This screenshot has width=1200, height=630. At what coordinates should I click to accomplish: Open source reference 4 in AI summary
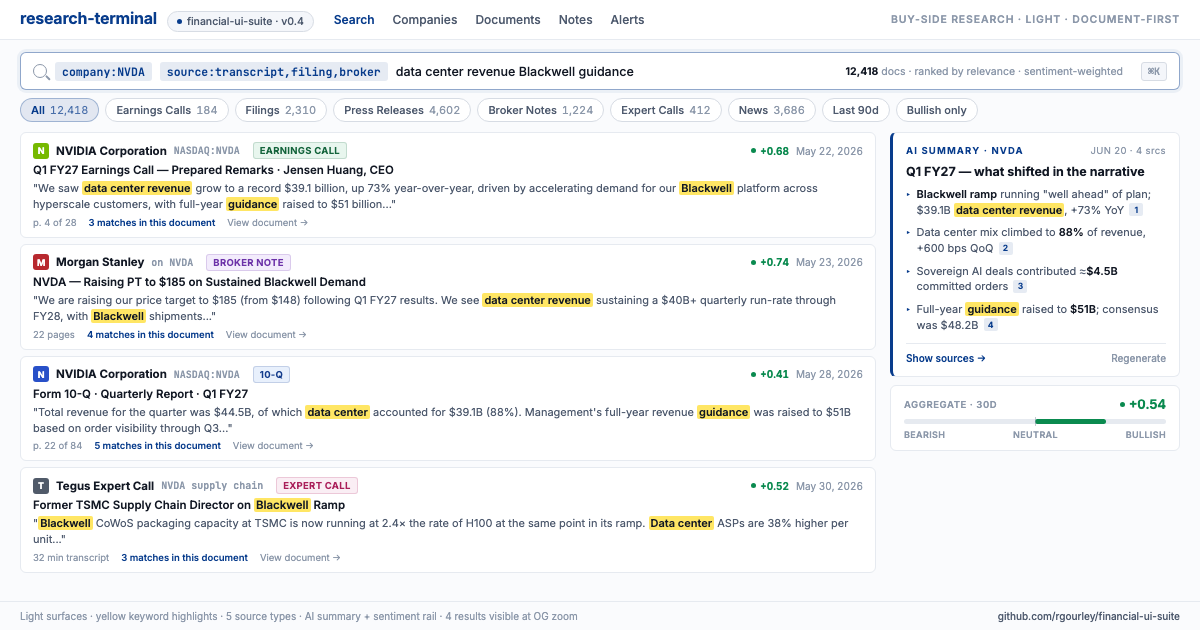(990, 325)
